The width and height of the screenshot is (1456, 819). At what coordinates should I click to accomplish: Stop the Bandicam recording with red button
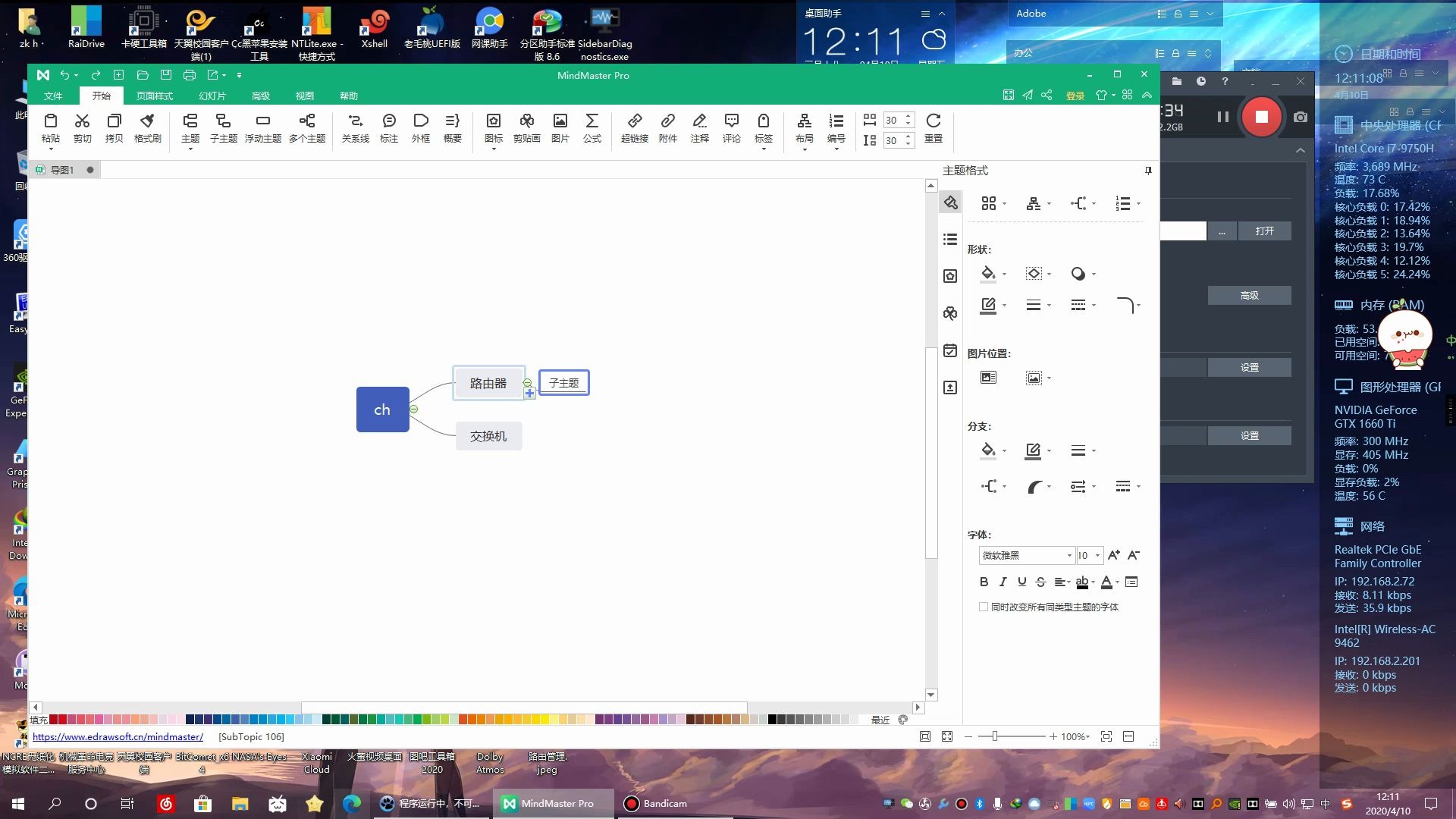(x=1261, y=117)
